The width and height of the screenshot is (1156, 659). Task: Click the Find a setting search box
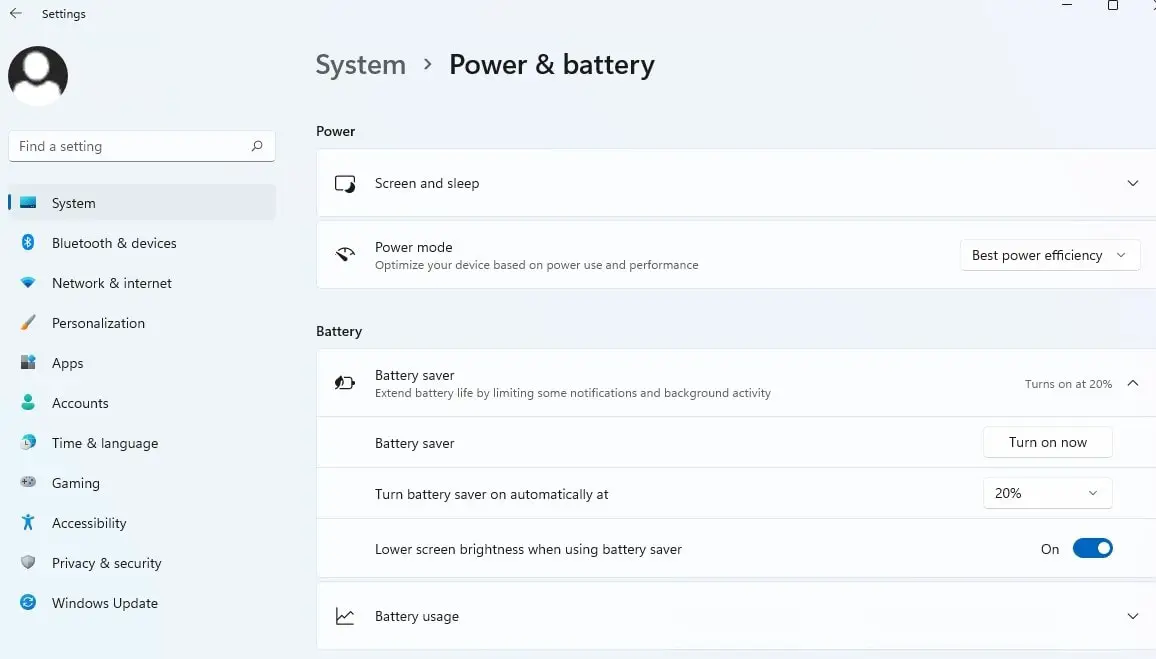pyautogui.click(x=130, y=146)
